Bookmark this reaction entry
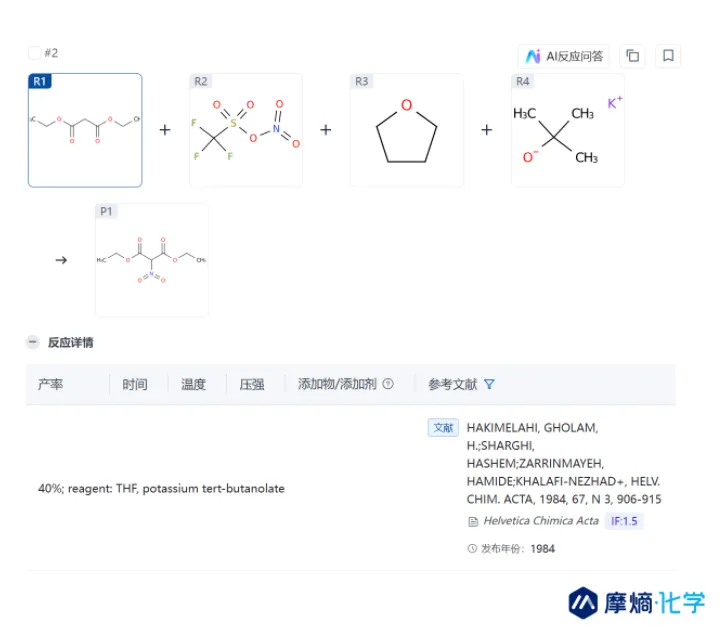Viewport: 726px width, 632px height. click(668, 56)
